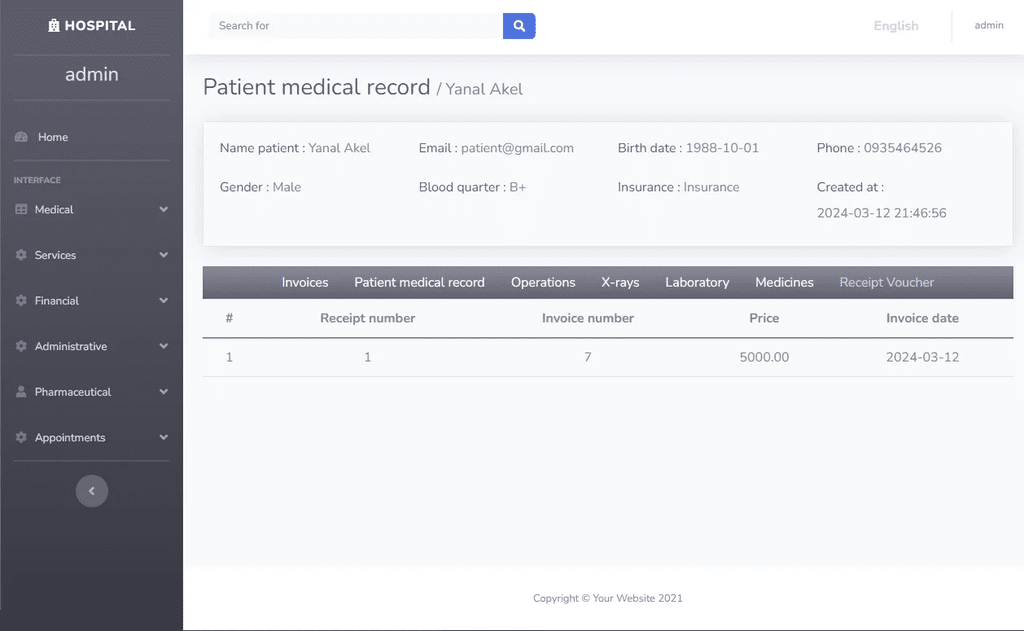Select the X-rays tab
This screenshot has height=631, width=1024.
pyautogui.click(x=620, y=282)
